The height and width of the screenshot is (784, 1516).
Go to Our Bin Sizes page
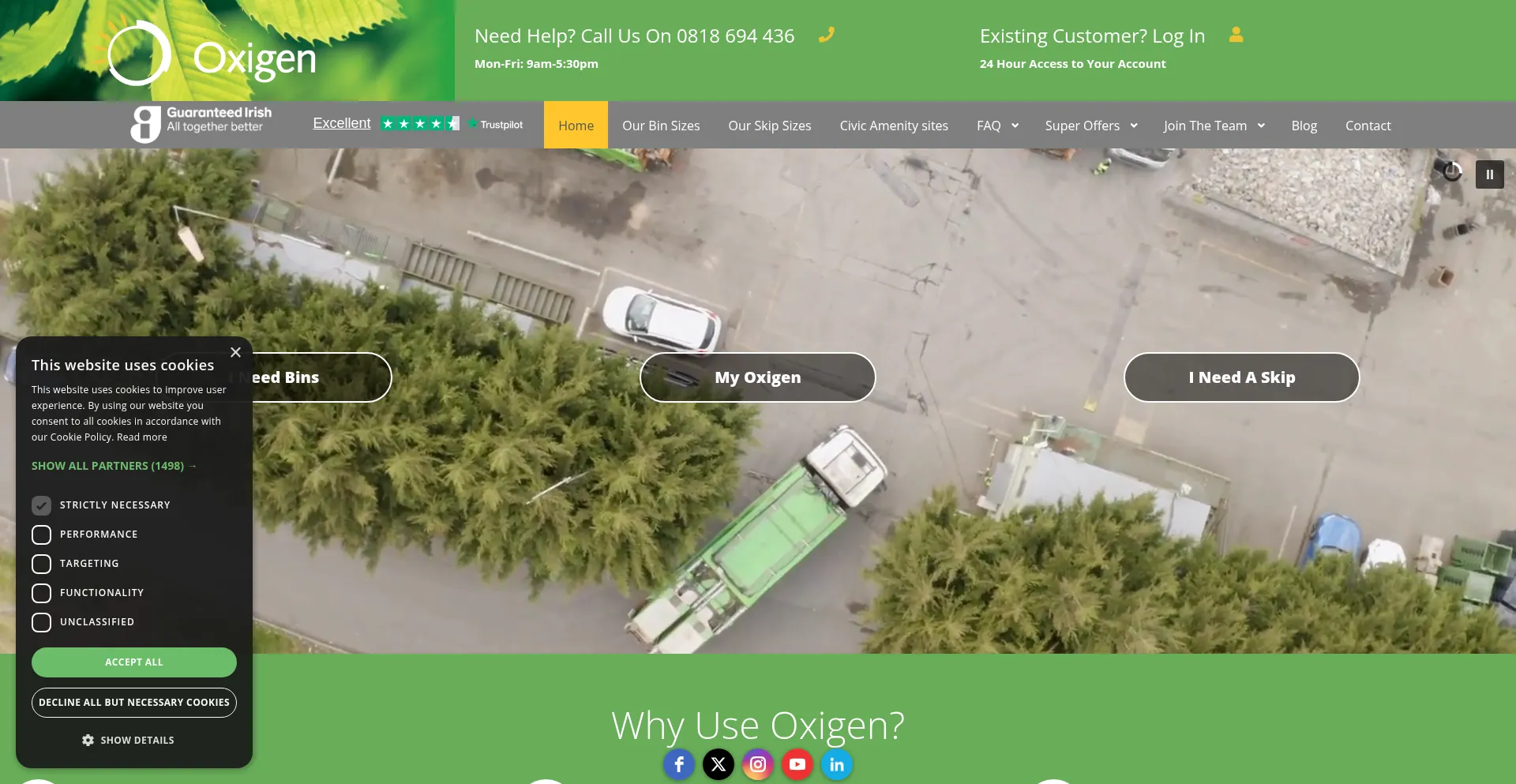[x=661, y=126]
